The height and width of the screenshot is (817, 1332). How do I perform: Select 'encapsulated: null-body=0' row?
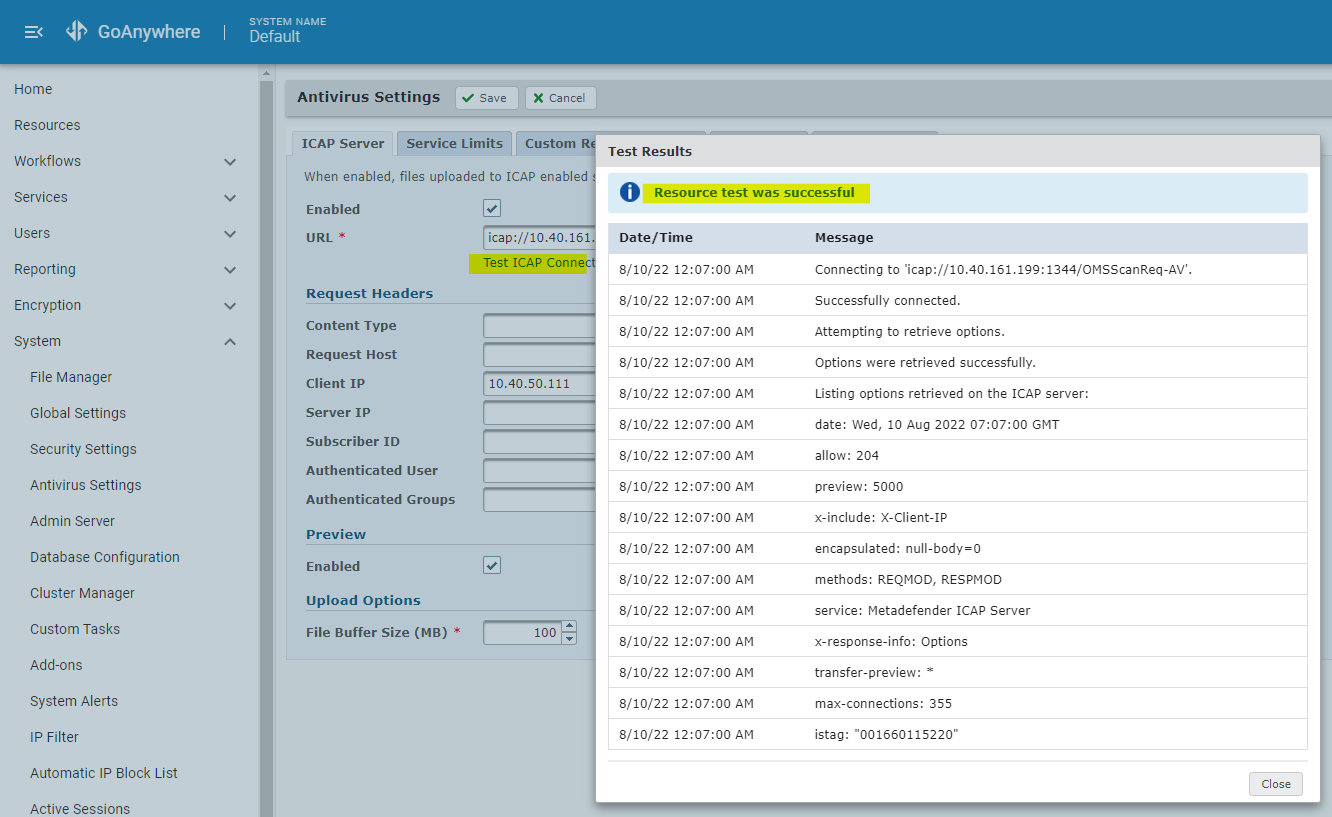[957, 548]
